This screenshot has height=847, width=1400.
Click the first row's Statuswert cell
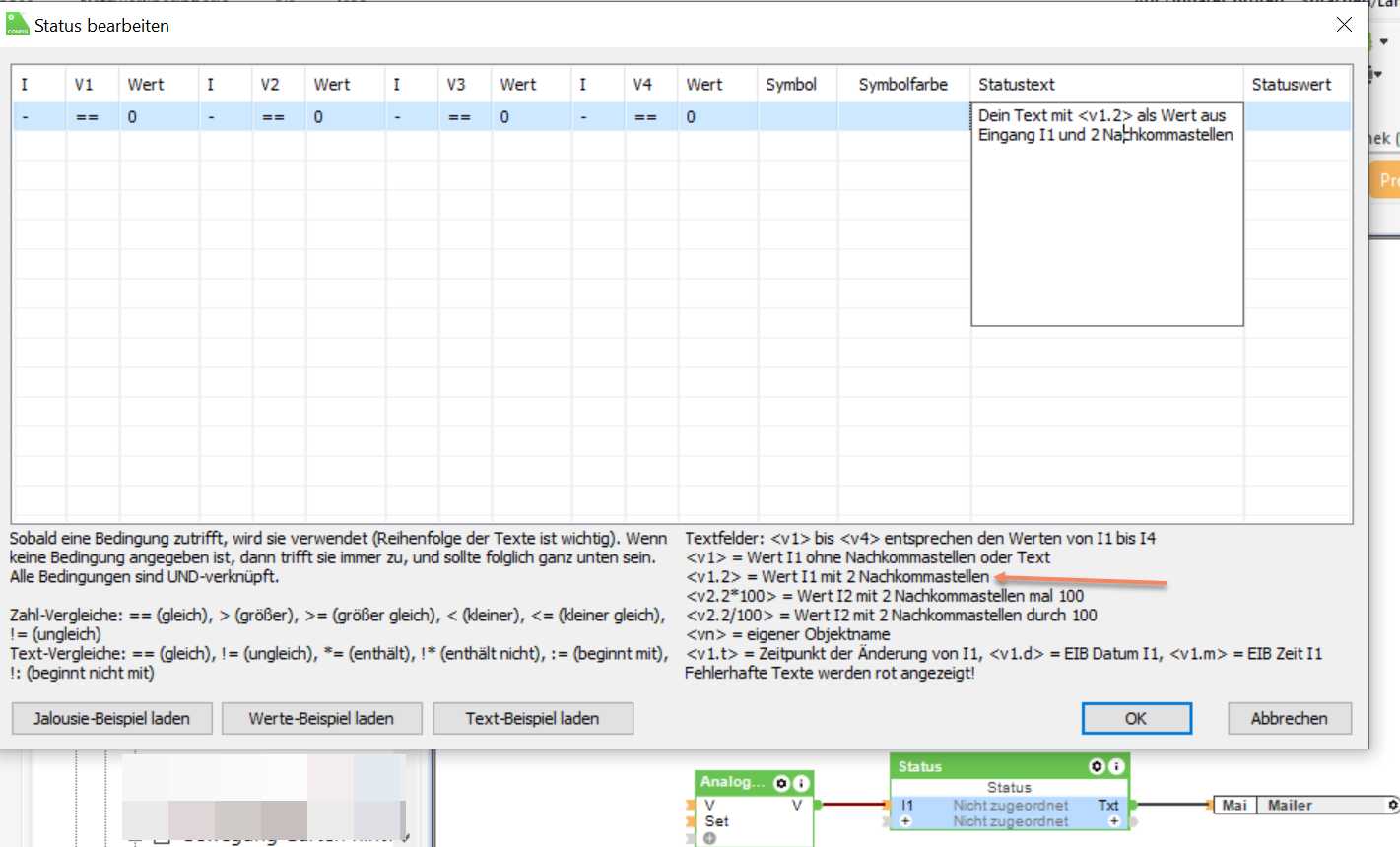tap(1298, 117)
